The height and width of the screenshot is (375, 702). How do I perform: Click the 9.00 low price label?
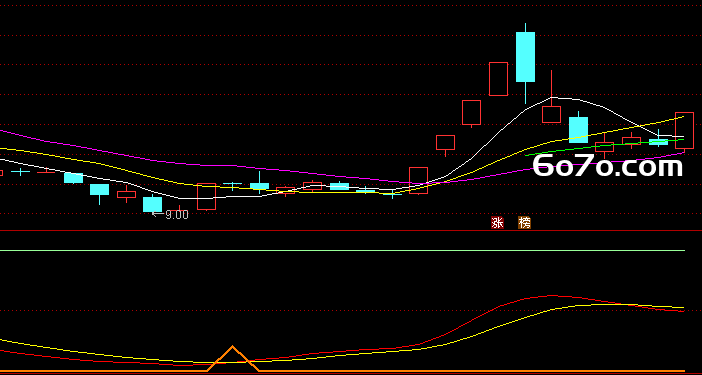(177, 215)
